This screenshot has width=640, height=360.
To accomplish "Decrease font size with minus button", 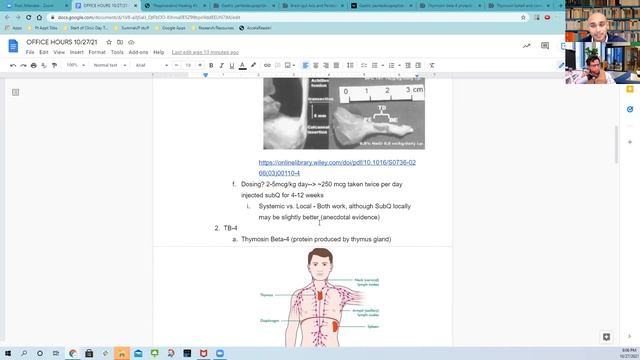I will [x=176, y=65].
